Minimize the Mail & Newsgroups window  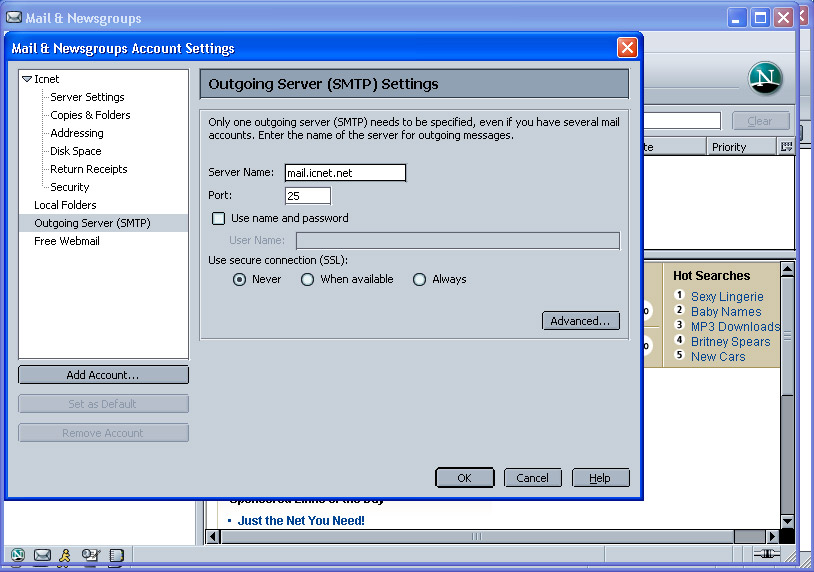(x=736, y=18)
